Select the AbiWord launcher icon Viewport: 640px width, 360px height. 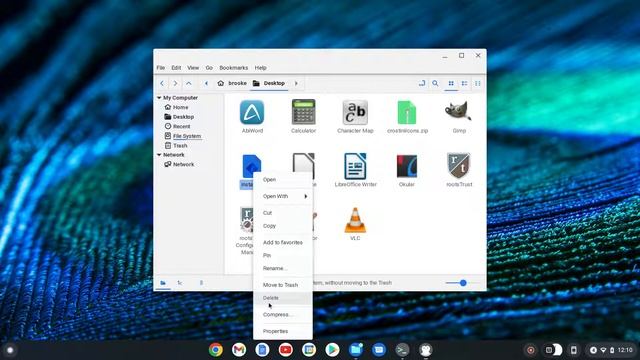click(252, 112)
